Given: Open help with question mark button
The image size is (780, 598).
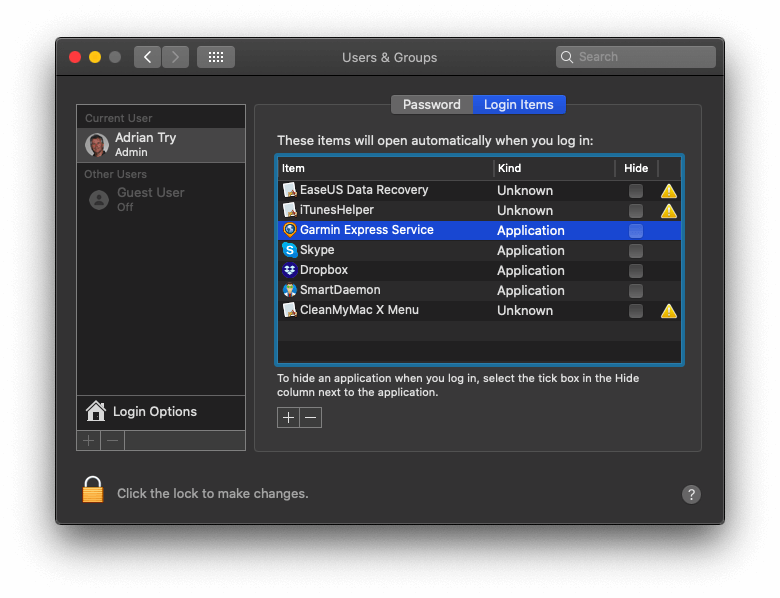Looking at the screenshot, I should click(691, 494).
